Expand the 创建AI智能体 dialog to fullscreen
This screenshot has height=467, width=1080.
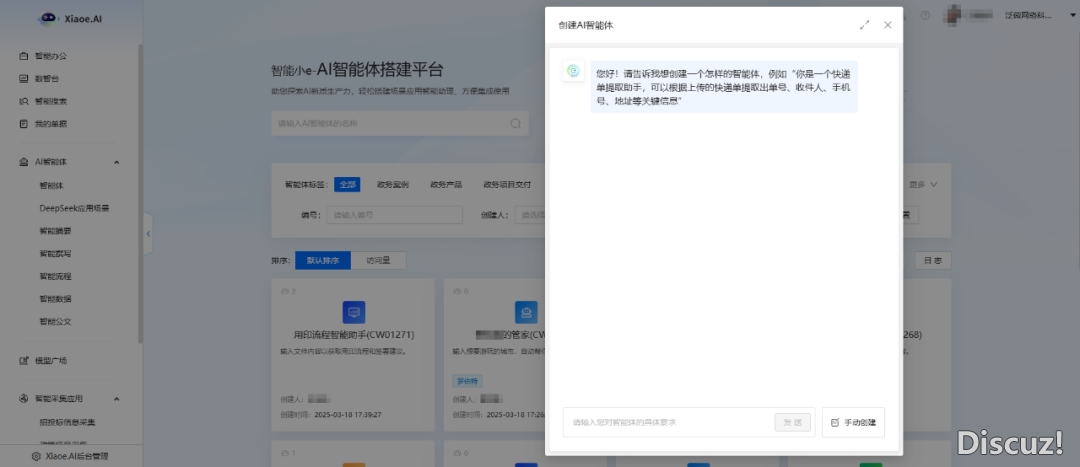(864, 25)
